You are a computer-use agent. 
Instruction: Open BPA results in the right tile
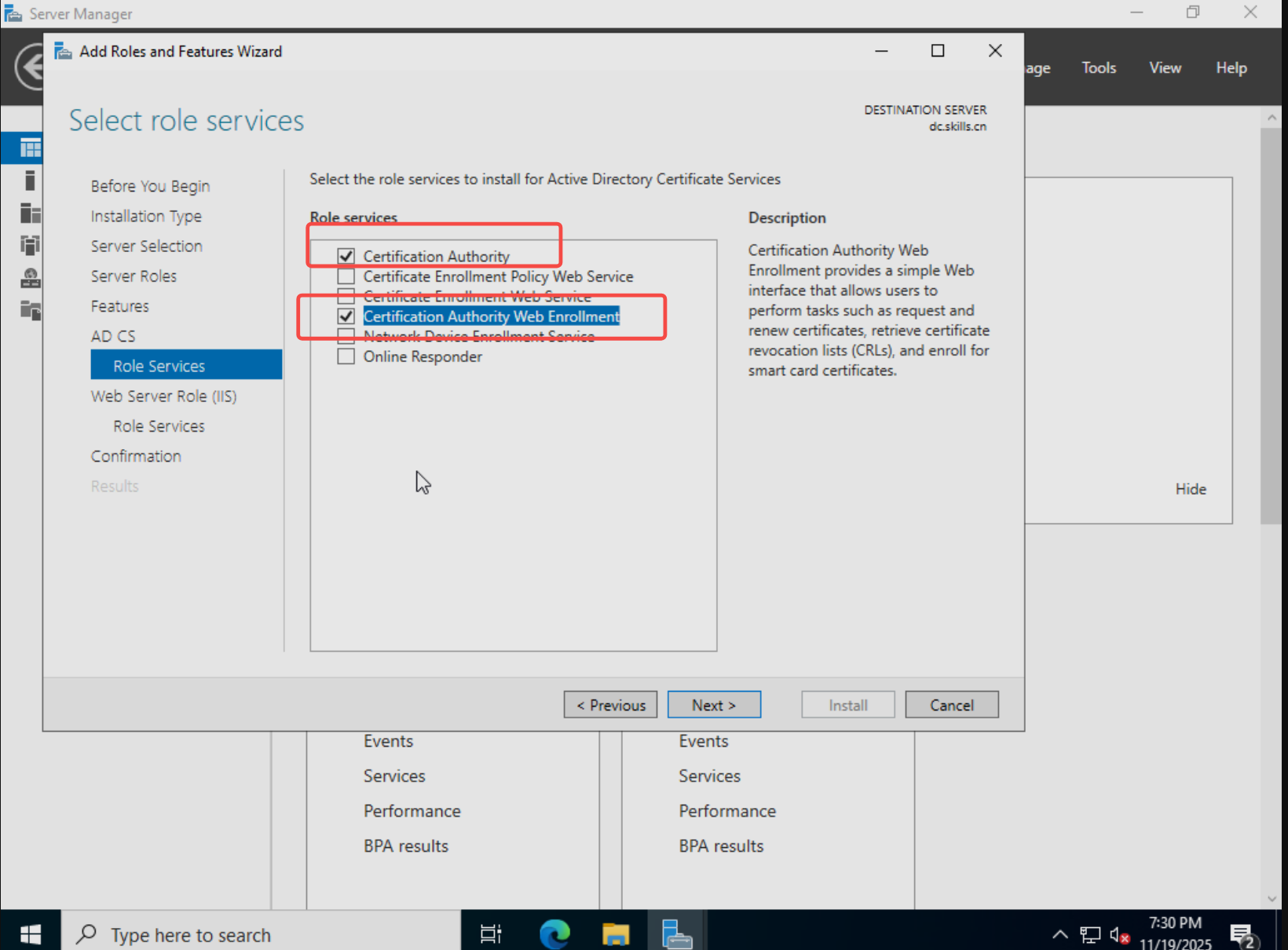click(721, 846)
